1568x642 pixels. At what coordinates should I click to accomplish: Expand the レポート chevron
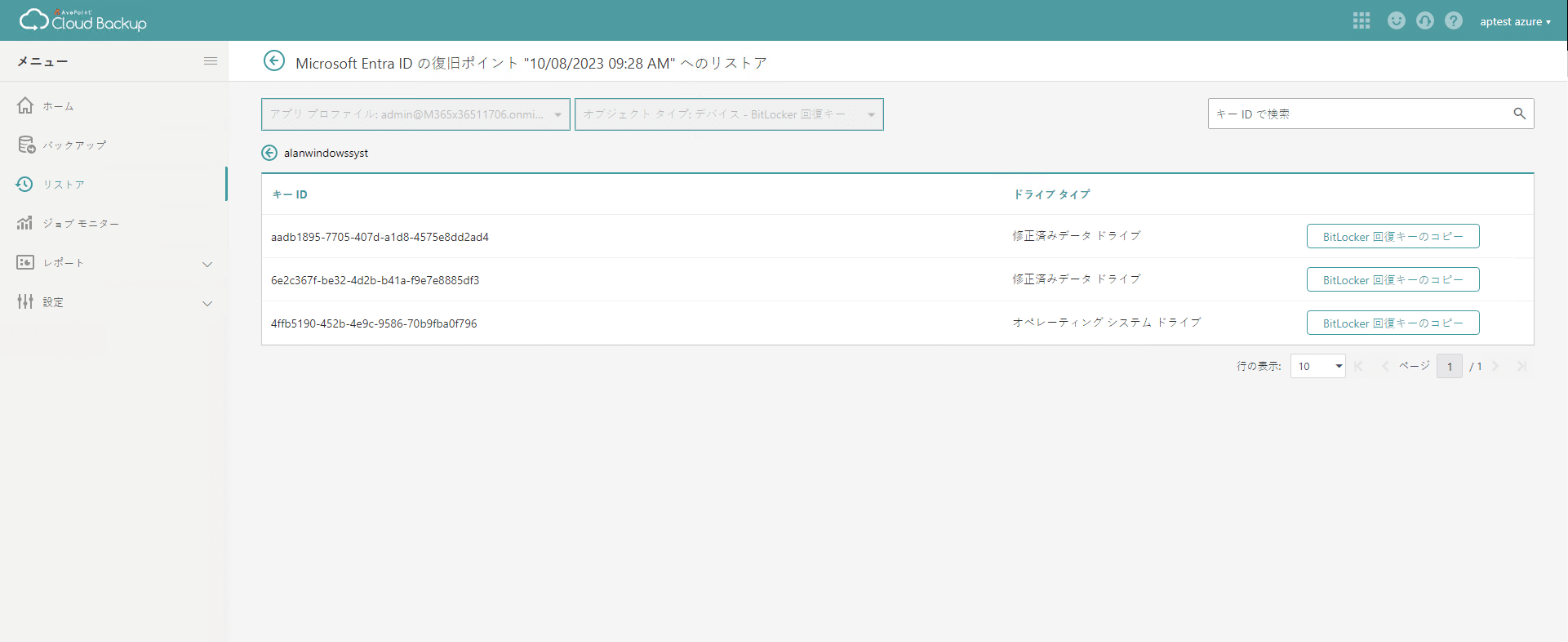[207, 264]
